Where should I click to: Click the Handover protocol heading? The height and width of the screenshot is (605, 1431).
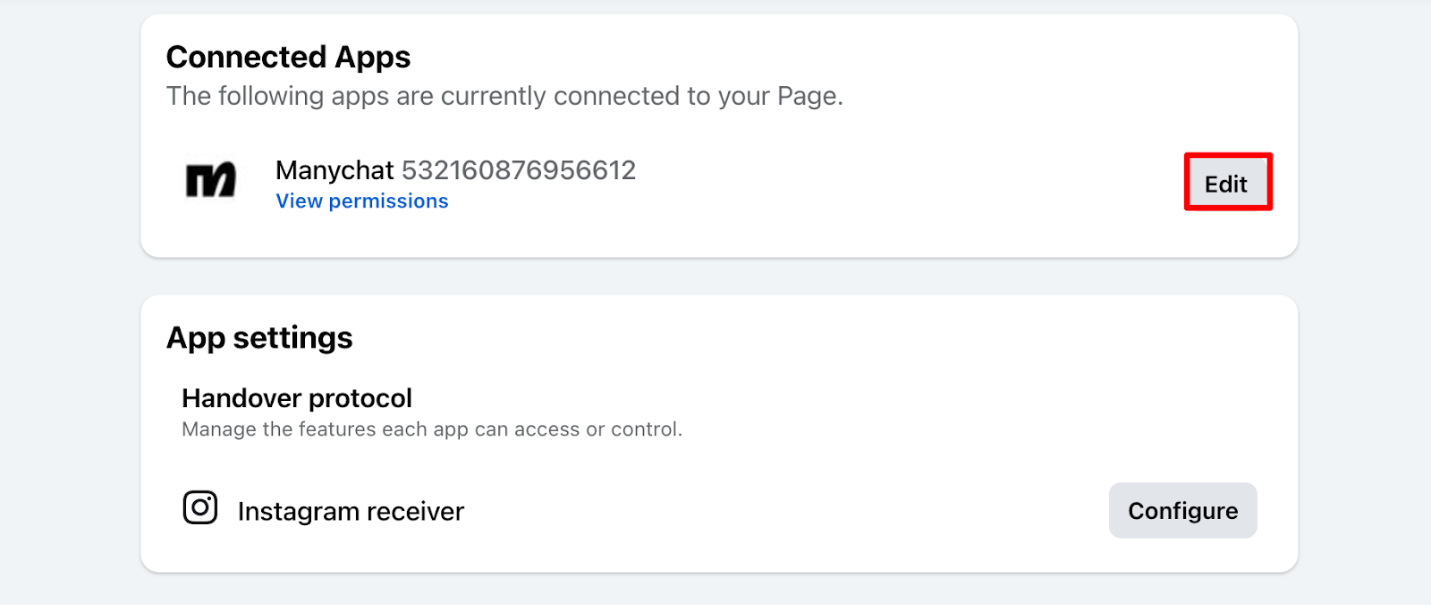pos(297,398)
